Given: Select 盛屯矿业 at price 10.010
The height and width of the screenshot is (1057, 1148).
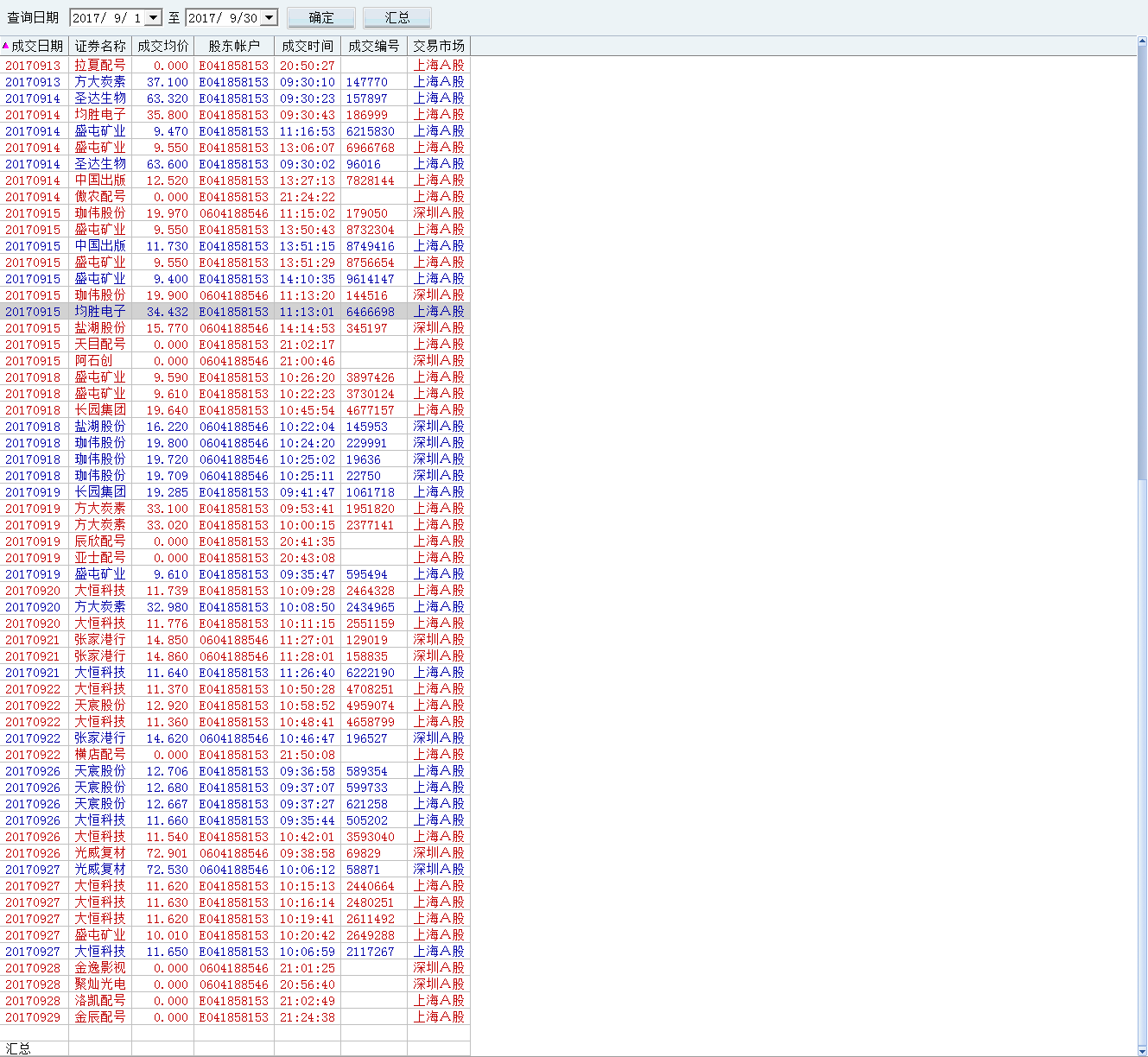Looking at the screenshot, I should [100, 935].
